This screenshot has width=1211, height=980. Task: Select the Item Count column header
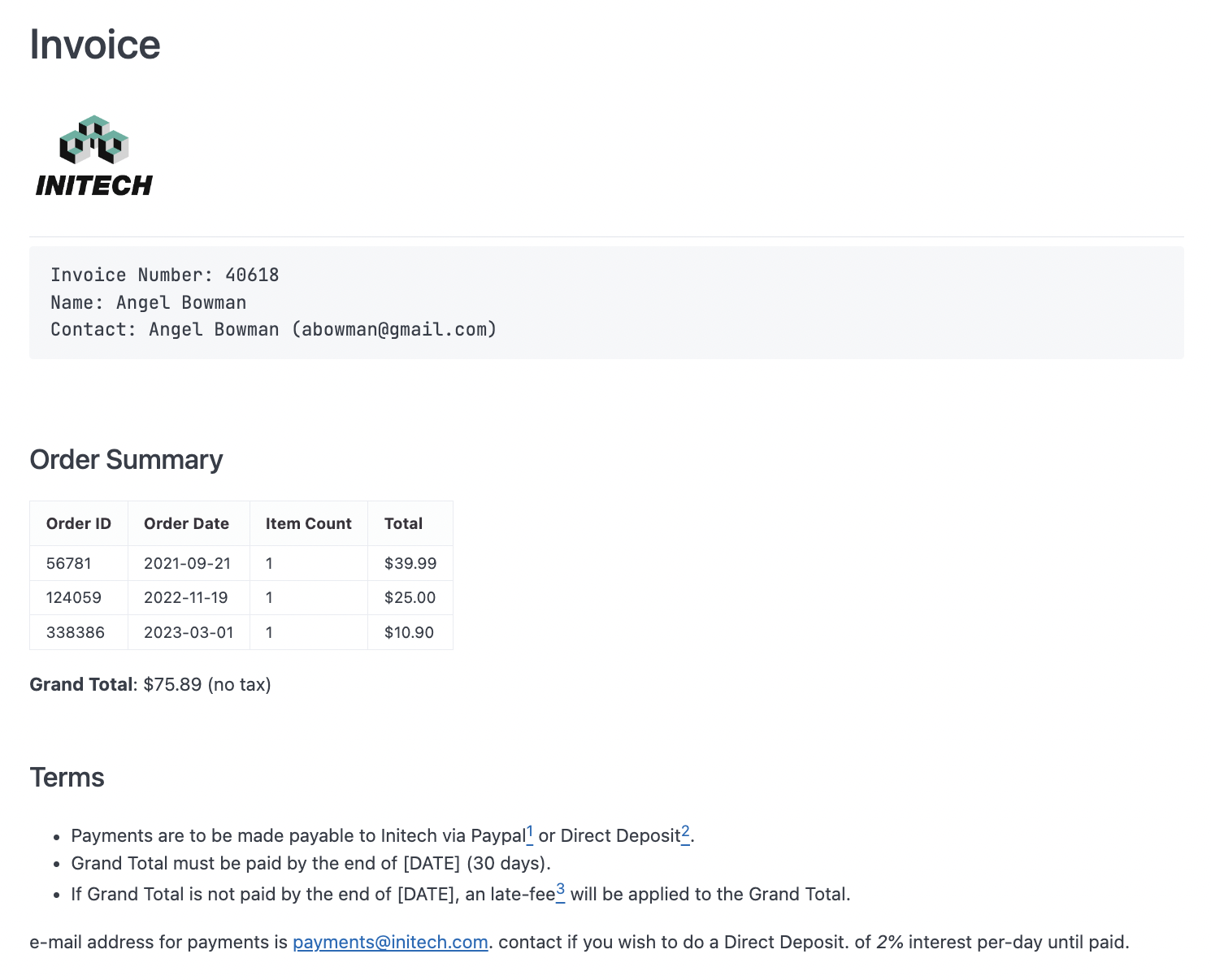[x=308, y=523]
